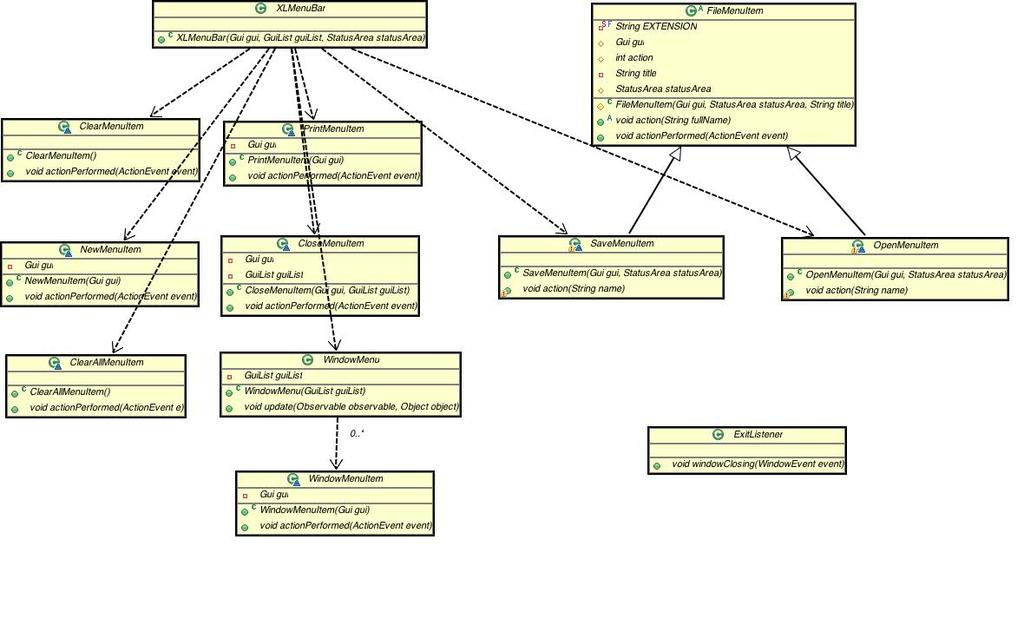Screen dimensions: 1024x625
Task: Click CloseMenuItem constructor signature text
Action: click(x=327, y=291)
